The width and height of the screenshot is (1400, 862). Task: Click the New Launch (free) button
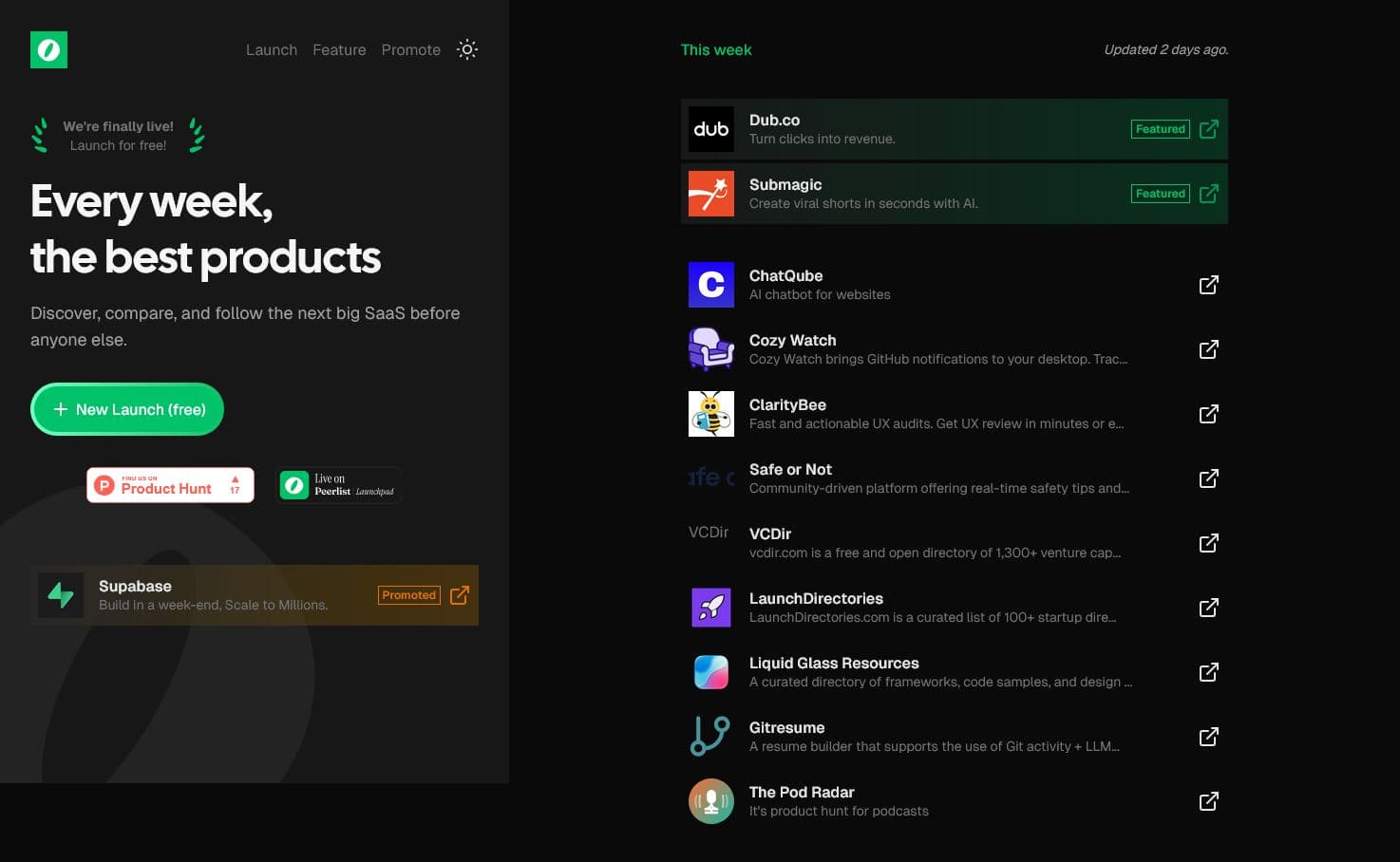tap(126, 409)
